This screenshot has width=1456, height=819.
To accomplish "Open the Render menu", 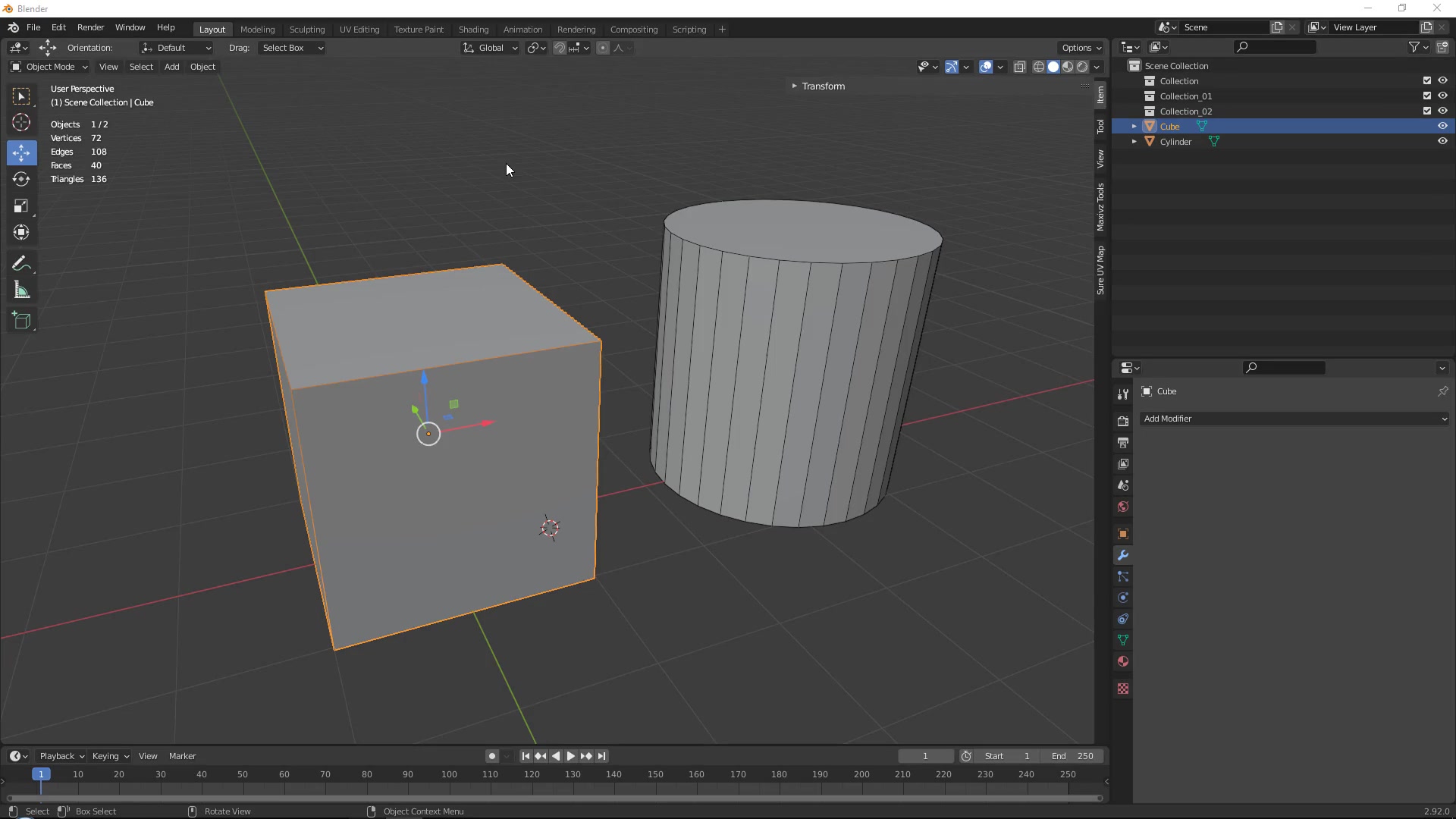I will pos(90,27).
